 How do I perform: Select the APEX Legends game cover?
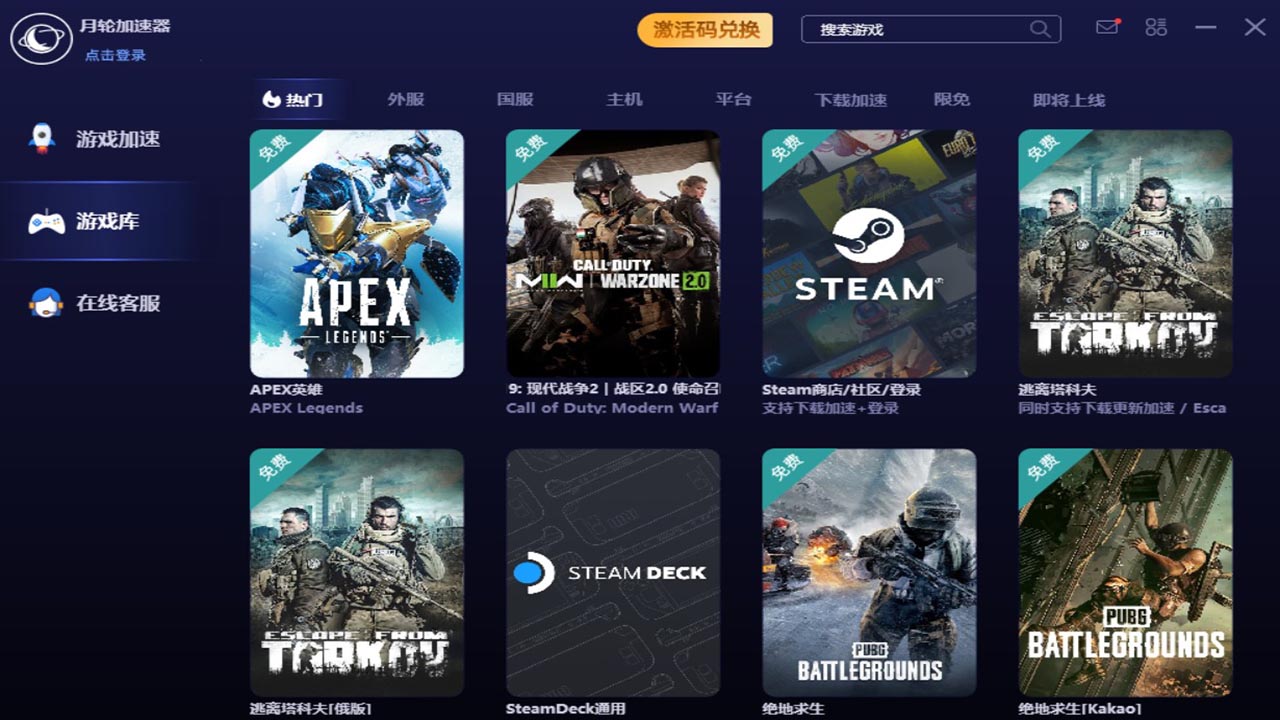point(357,254)
